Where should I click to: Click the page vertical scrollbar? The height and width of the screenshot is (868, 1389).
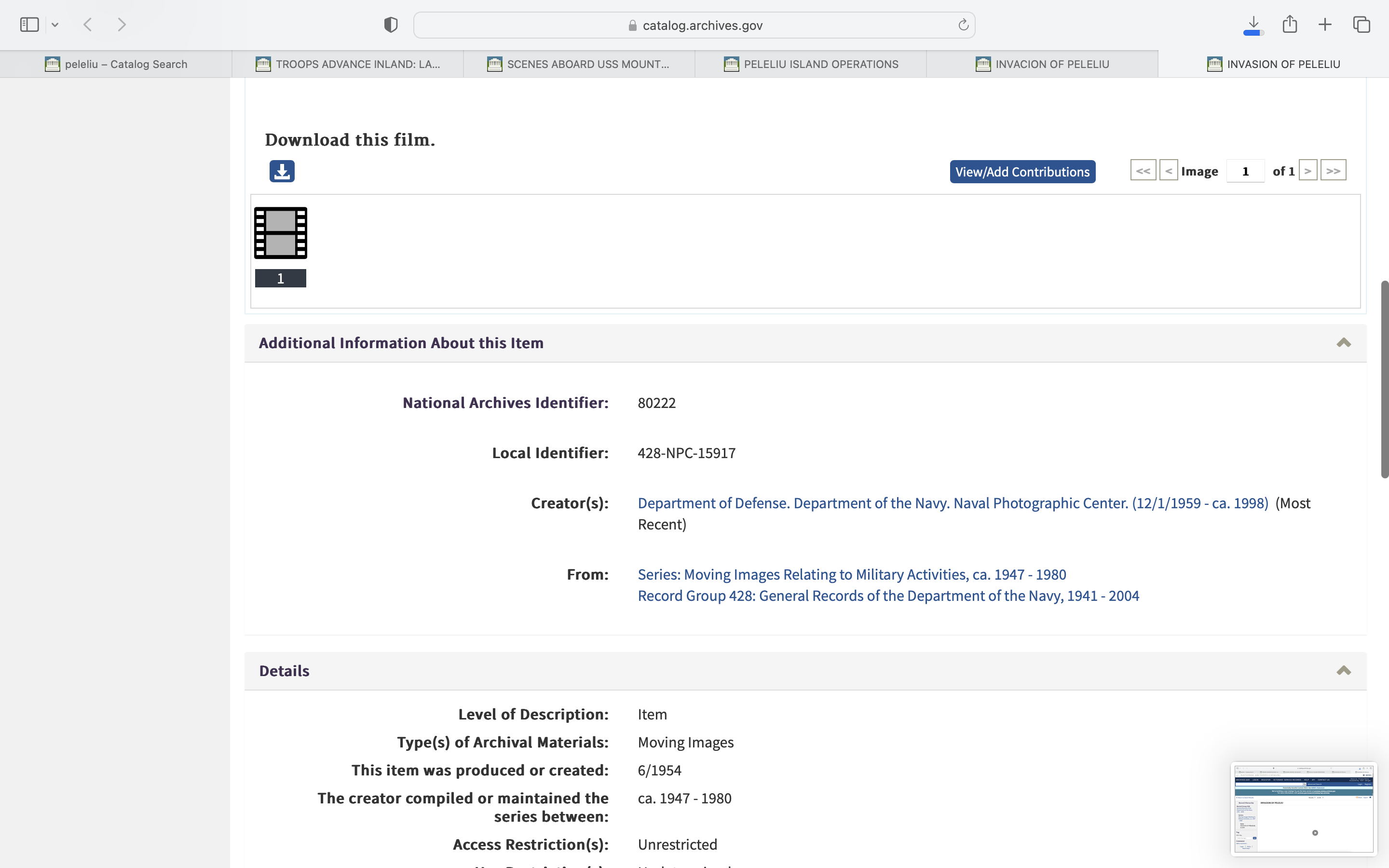click(1384, 379)
